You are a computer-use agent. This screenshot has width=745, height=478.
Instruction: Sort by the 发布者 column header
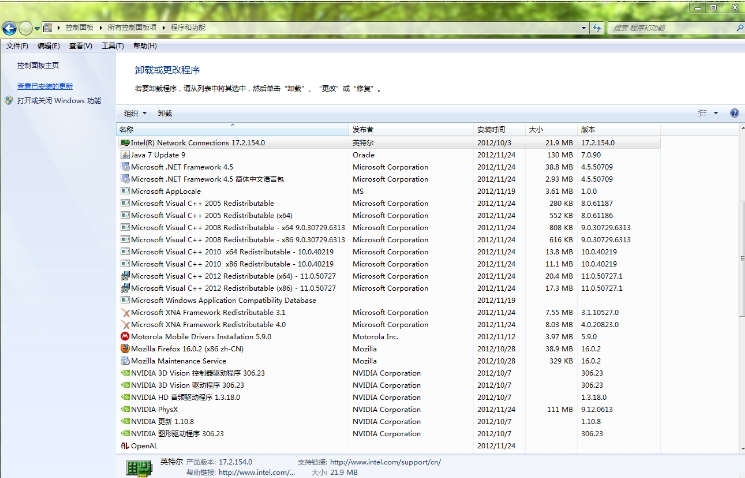[411, 129]
